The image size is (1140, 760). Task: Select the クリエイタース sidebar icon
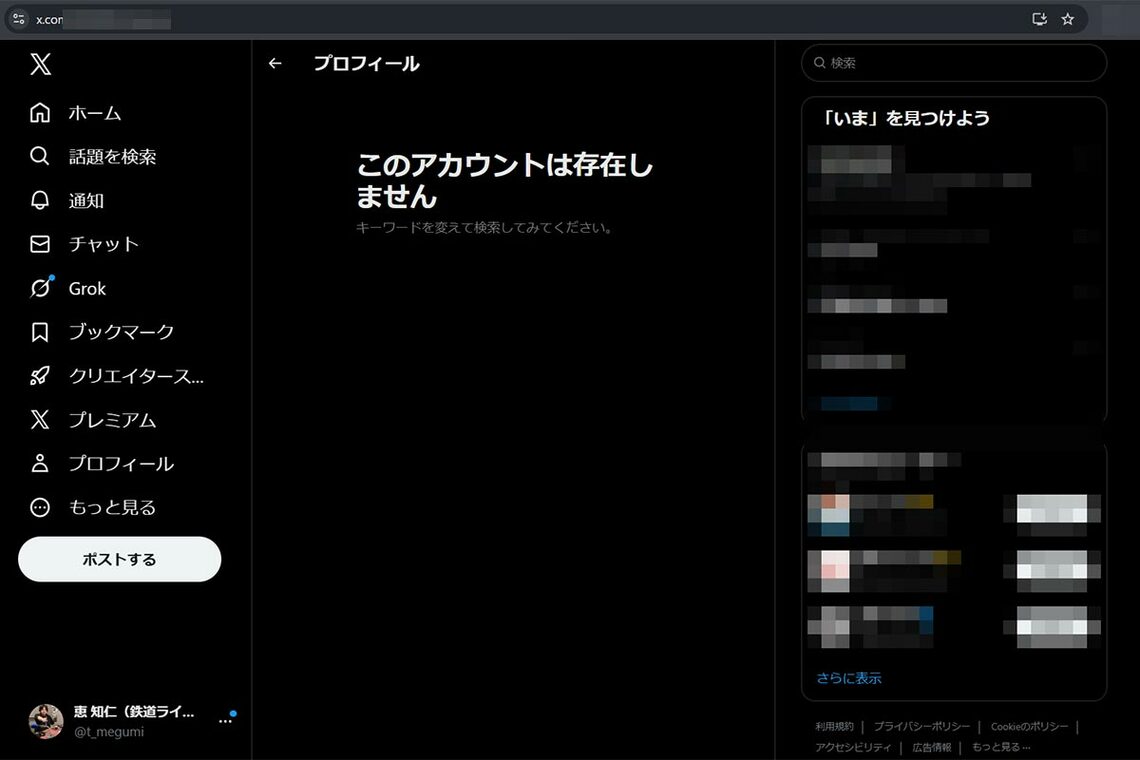point(39,375)
